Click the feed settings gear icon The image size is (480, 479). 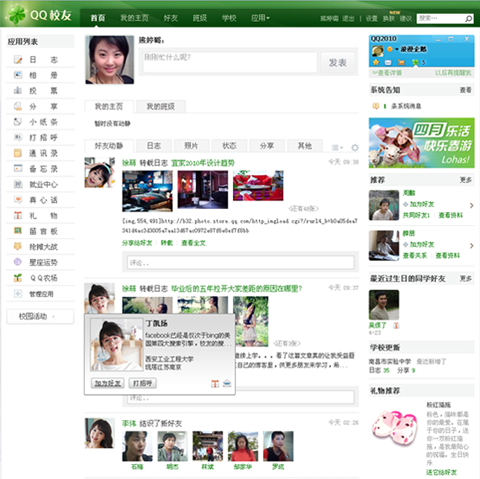coord(355,147)
